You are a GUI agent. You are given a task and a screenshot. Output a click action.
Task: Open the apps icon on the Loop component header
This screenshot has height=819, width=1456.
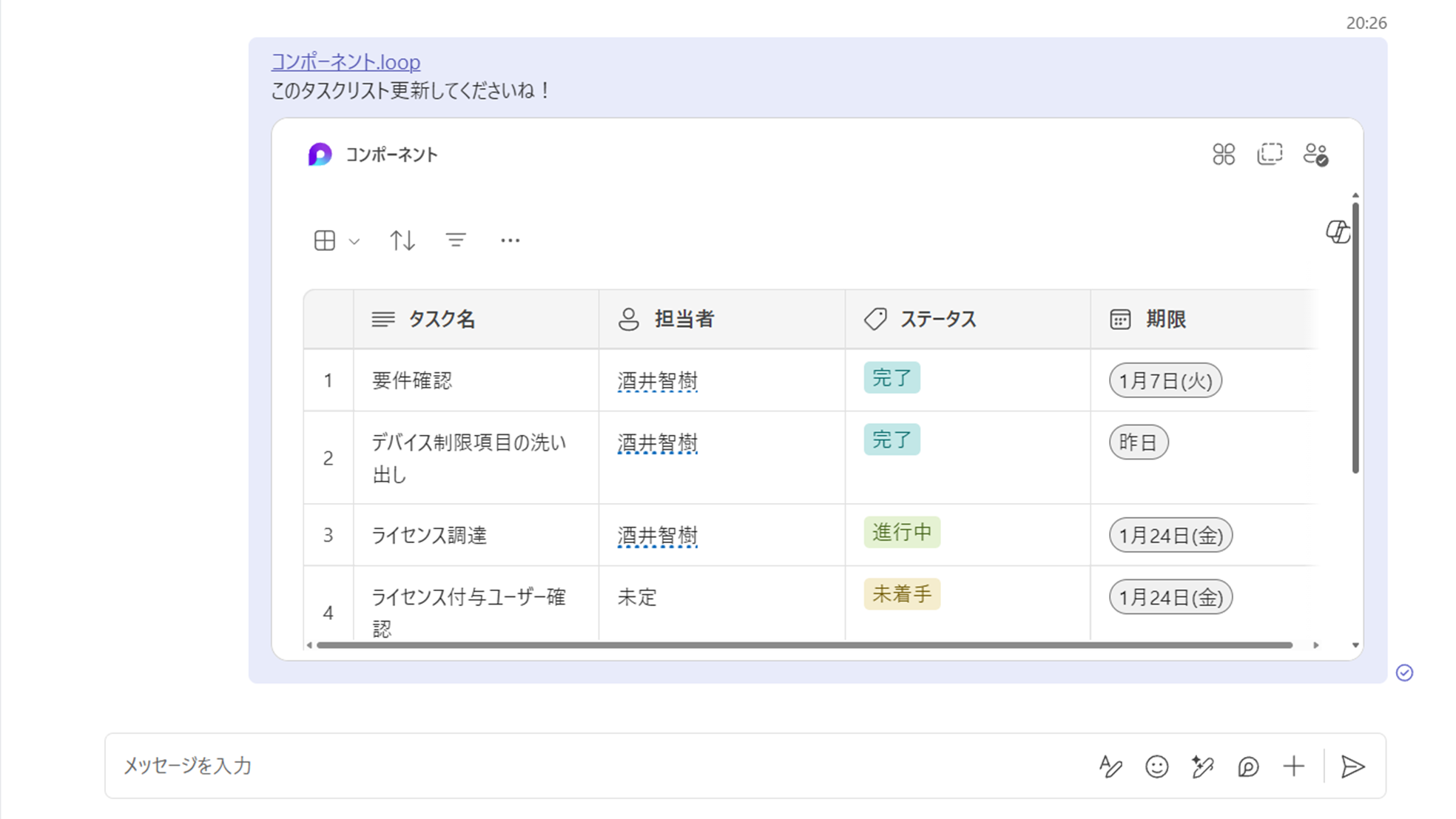1224,154
